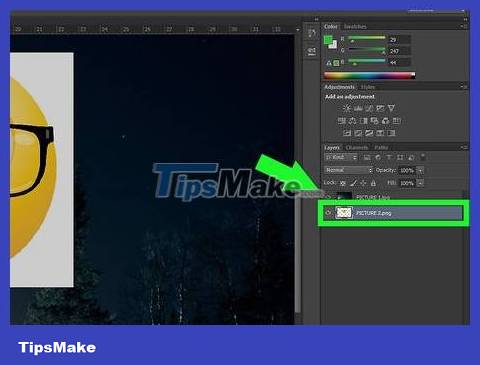Open the Color panel flyout menu

pyautogui.click(x=464, y=26)
